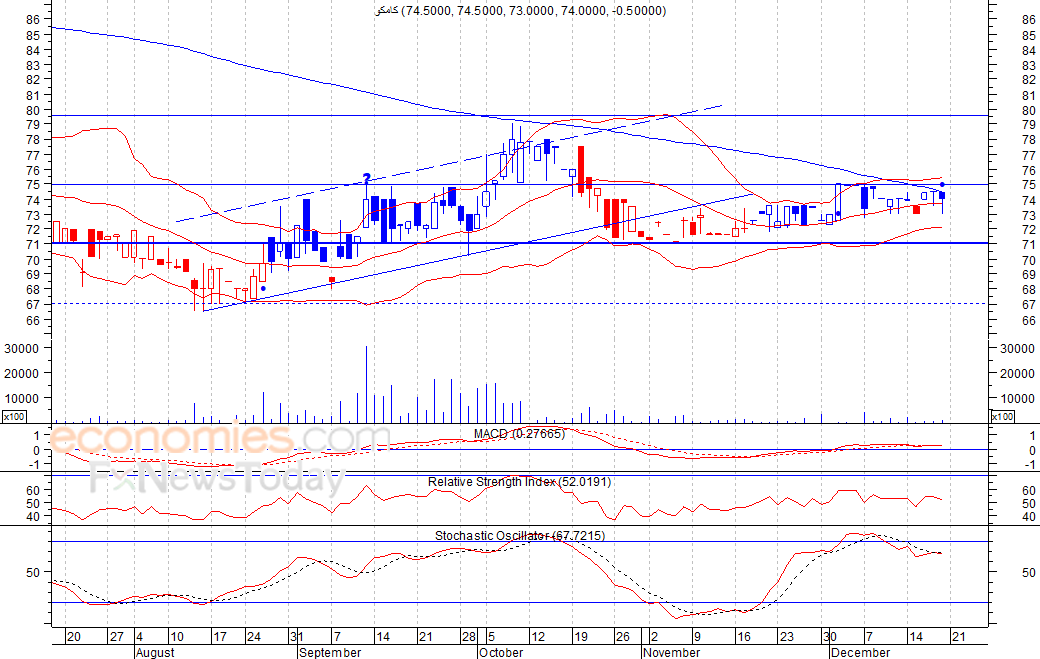Image resolution: width=1040 pixels, height=659 pixels.
Task: Click the 40 value on the right RSI axis
Action: pos(1029,516)
